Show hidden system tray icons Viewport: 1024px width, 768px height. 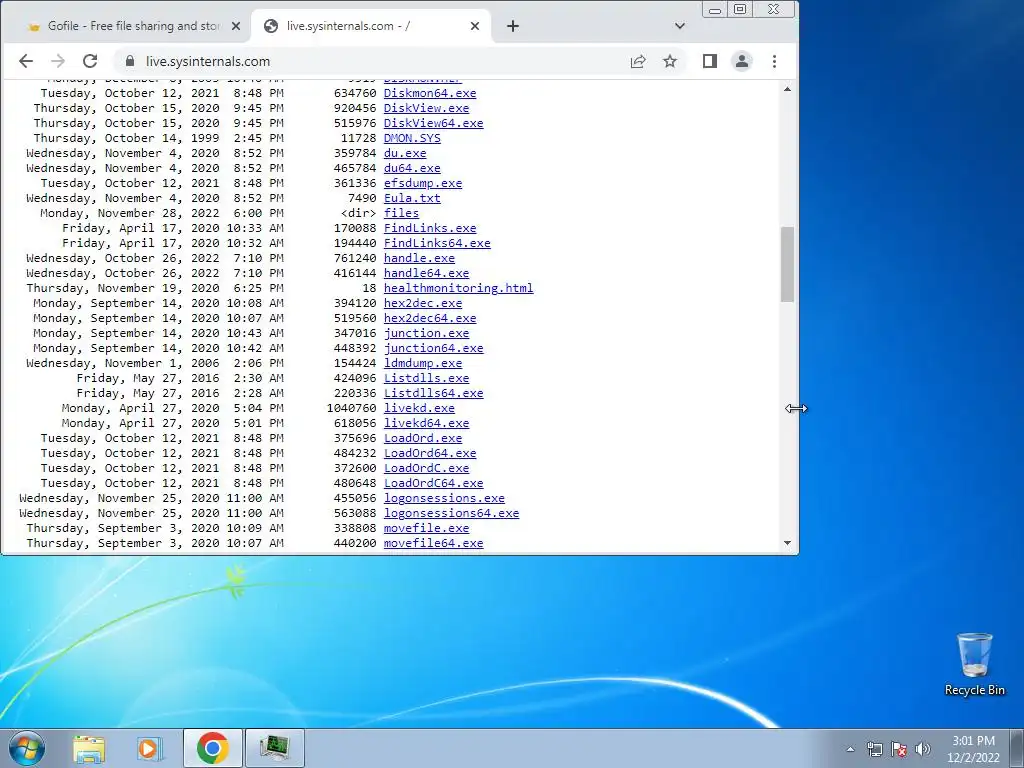pos(850,749)
